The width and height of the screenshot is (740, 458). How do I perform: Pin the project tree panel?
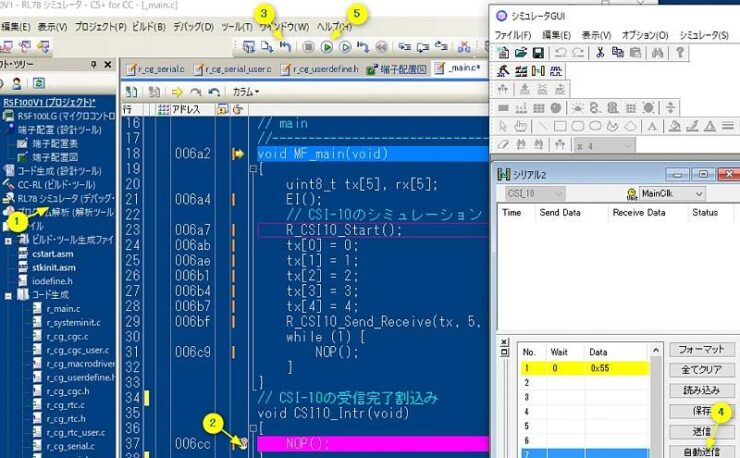tap(93, 65)
